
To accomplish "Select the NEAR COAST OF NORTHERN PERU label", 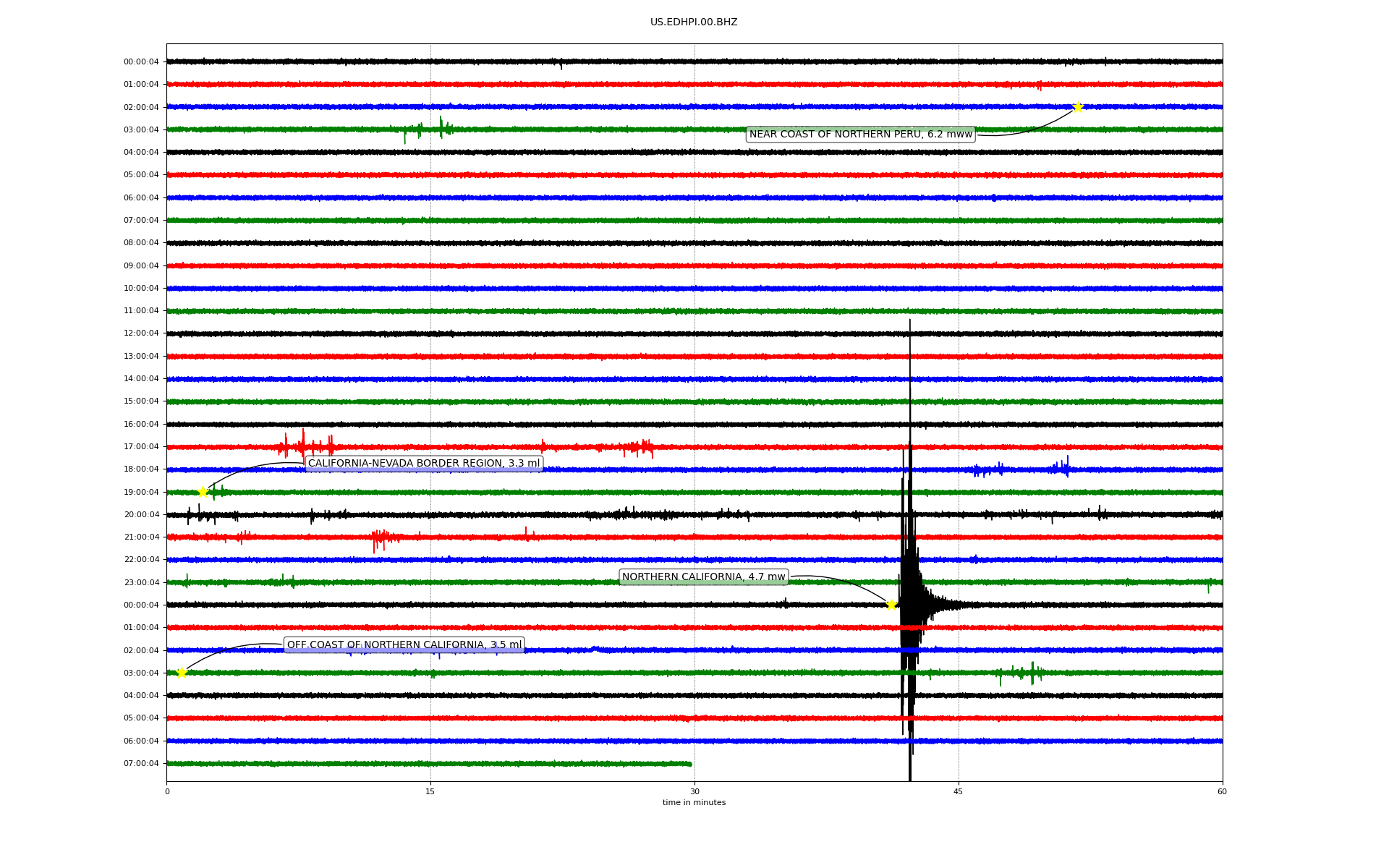I will point(860,135).
